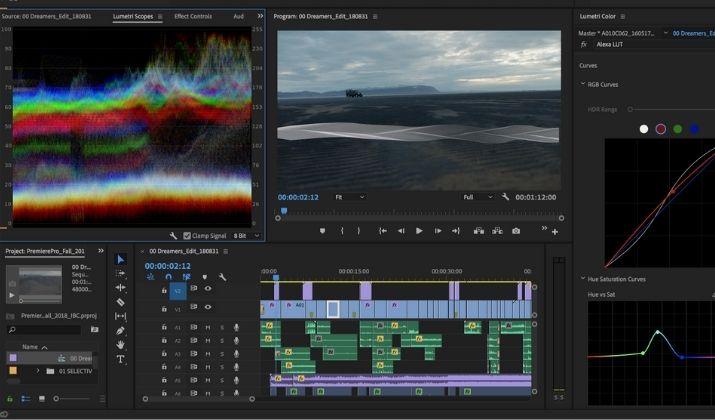Open the Full playback resolution dropdown
The image size is (715, 420).
tap(478, 197)
